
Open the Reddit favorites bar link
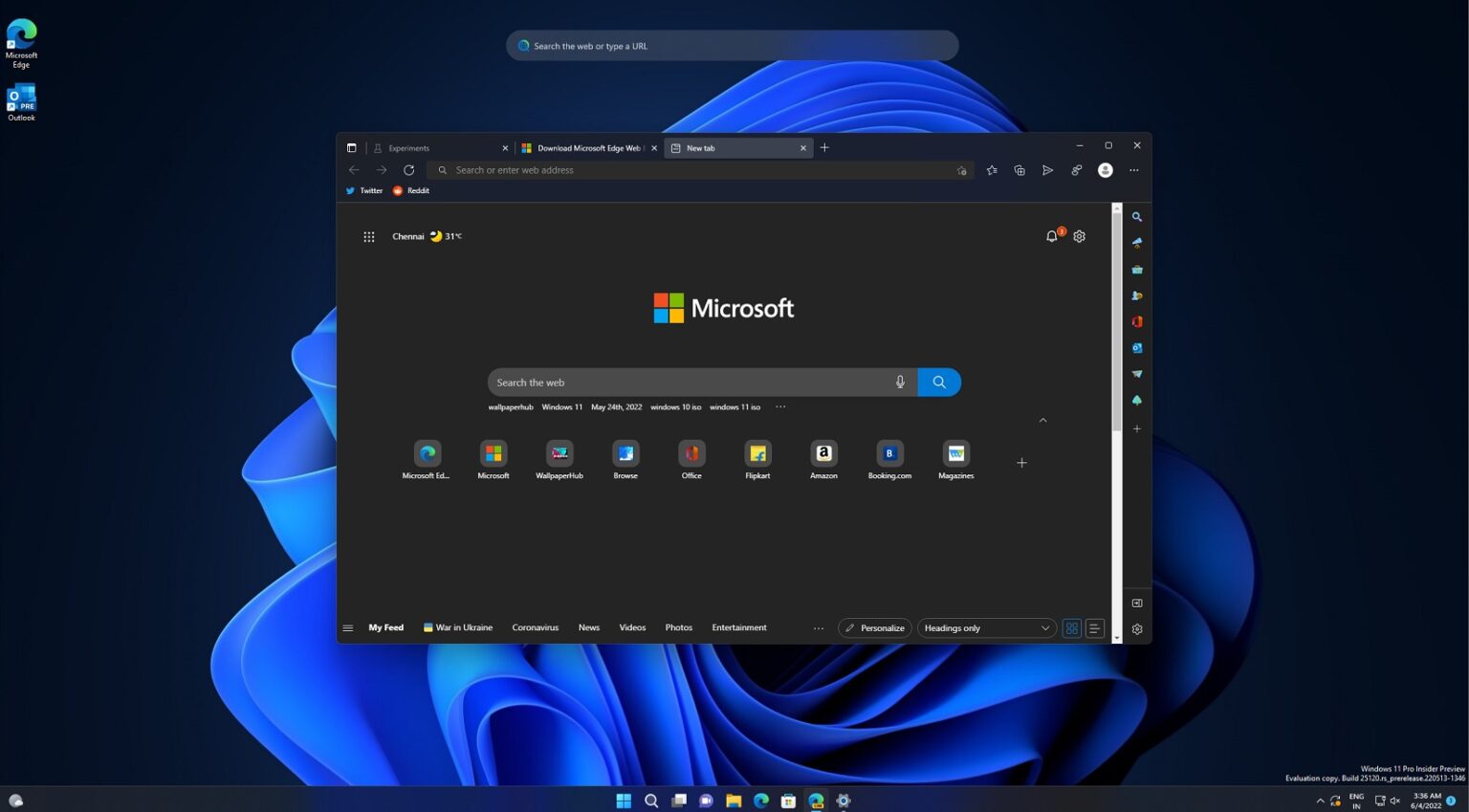coord(411,190)
